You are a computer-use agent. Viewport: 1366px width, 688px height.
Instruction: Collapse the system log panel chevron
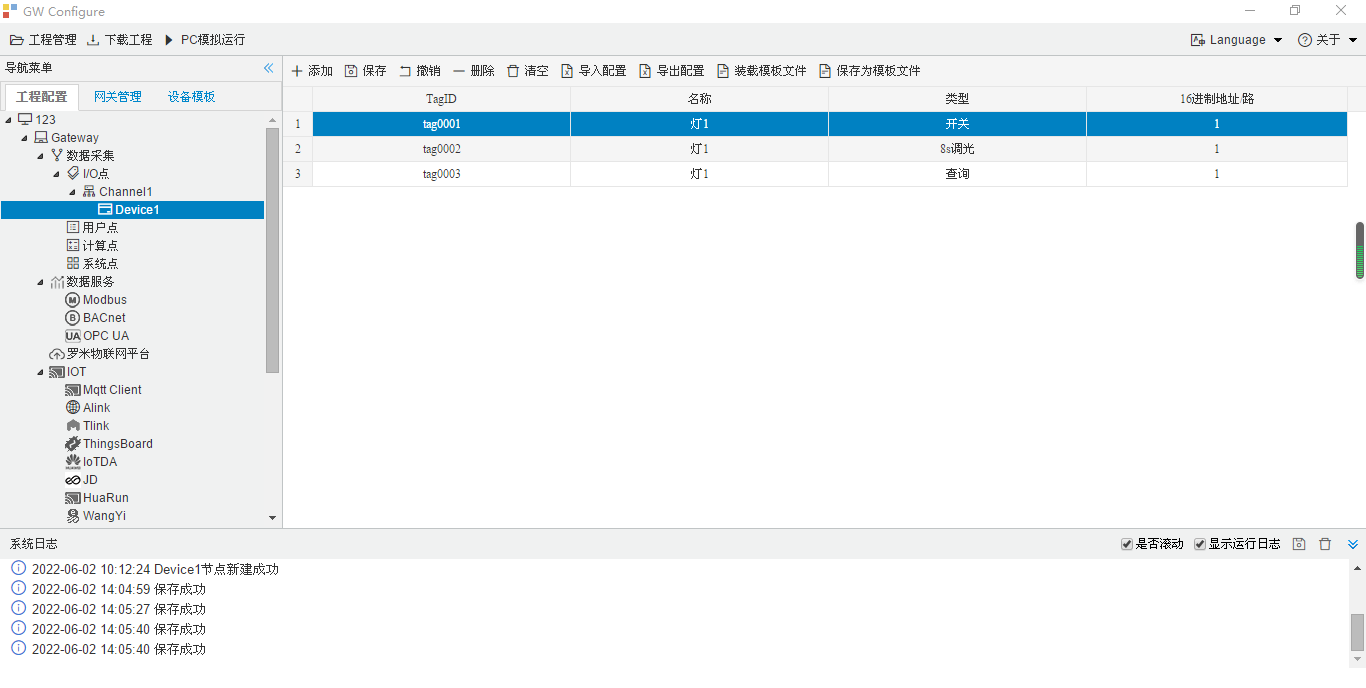[x=1353, y=544]
